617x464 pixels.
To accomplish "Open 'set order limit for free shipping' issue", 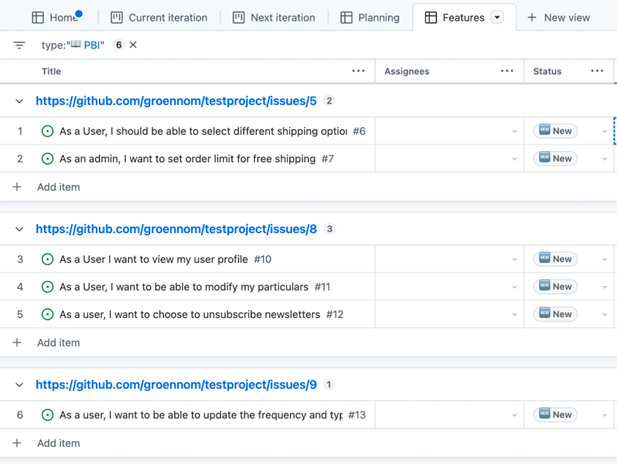I will [x=187, y=159].
